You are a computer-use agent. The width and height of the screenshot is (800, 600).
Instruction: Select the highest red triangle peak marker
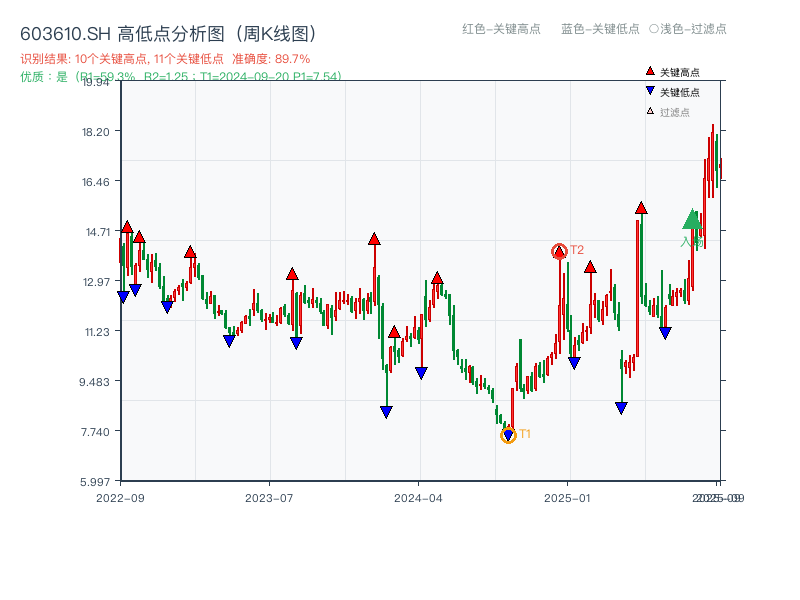click(x=641, y=208)
